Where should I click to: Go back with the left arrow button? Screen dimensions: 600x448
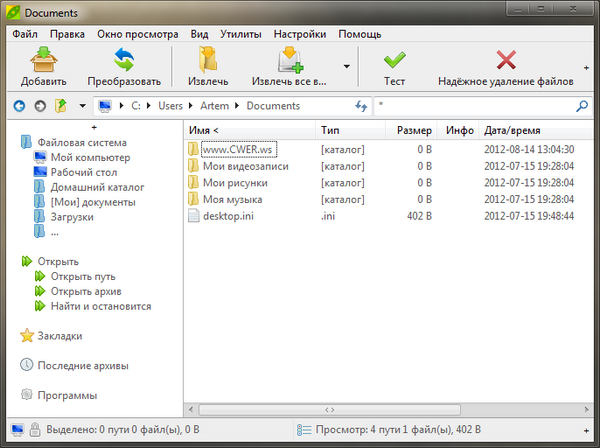coord(21,105)
